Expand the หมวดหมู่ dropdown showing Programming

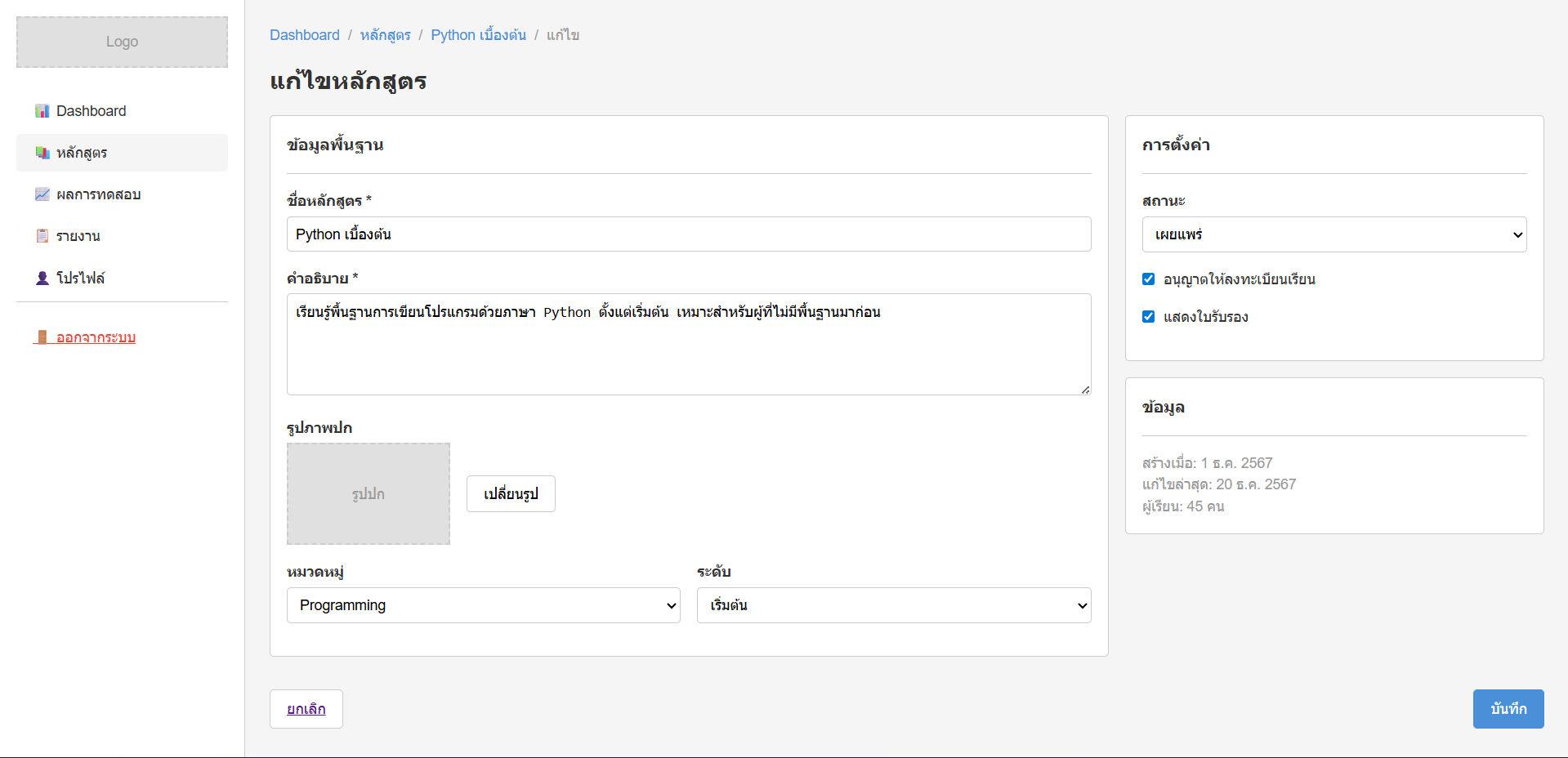click(483, 605)
